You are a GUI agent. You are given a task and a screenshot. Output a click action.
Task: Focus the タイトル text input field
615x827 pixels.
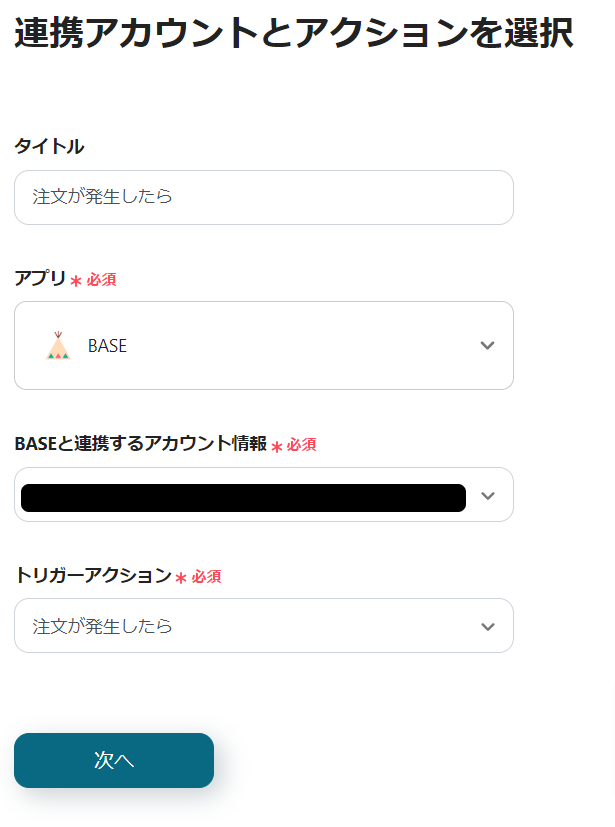[263, 197]
